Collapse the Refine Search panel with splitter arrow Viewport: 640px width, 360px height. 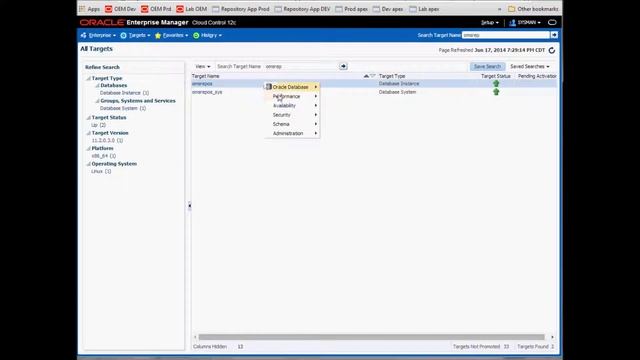[189, 206]
